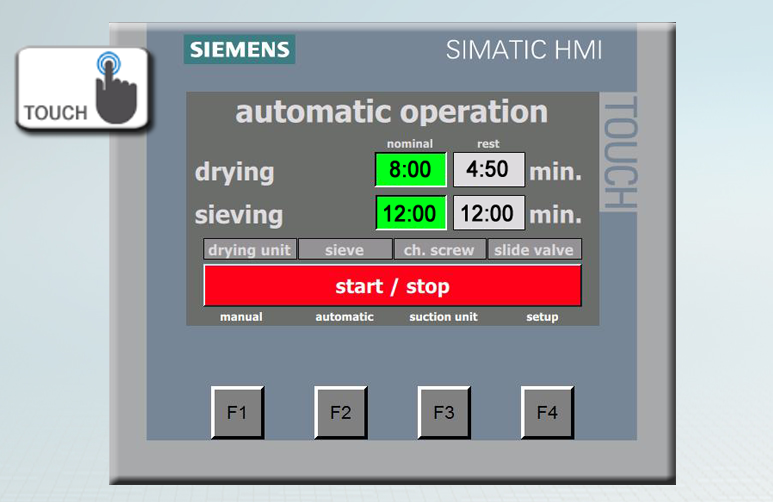Switch to the automatic screen
Viewport: 773px width, 502px height.
click(344, 317)
